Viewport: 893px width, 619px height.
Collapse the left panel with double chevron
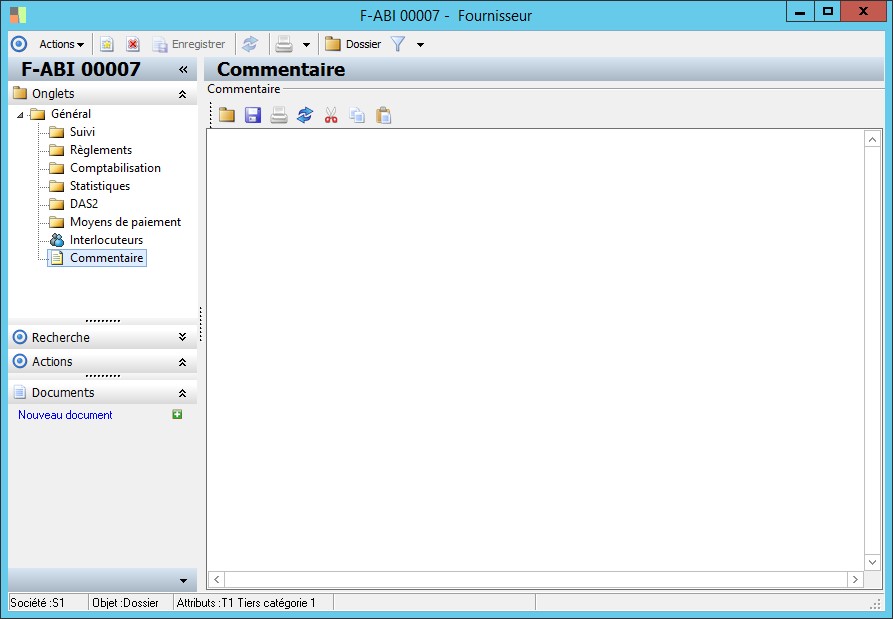[x=183, y=69]
